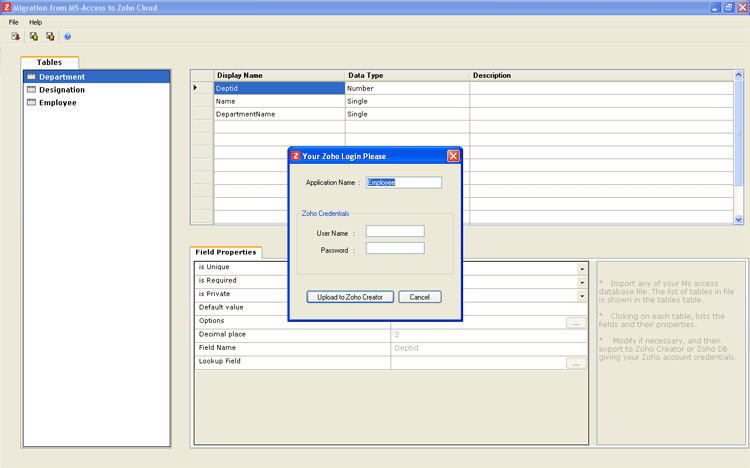Close the Zoho login dialog with the red X

pos(453,156)
